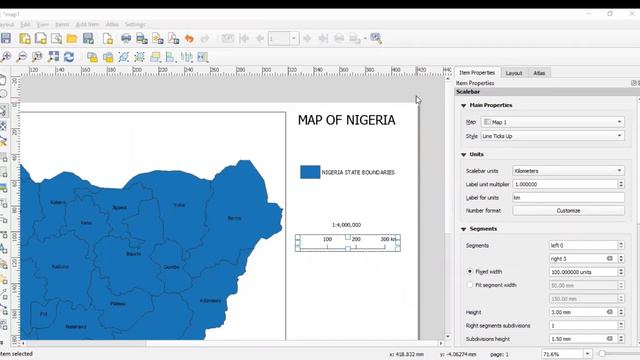640x360 pixels.
Task: Click data-defined override icon beside Height
Action: point(610,312)
